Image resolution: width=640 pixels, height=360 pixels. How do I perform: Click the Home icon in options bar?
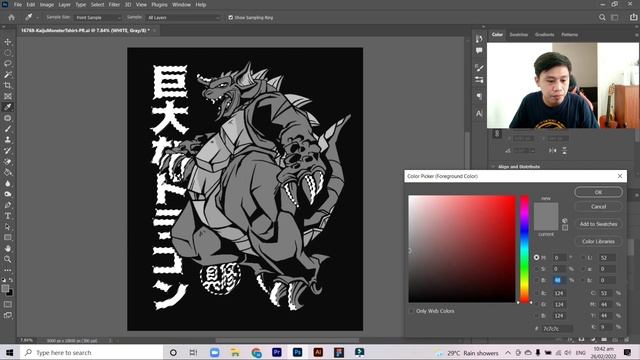point(11,18)
